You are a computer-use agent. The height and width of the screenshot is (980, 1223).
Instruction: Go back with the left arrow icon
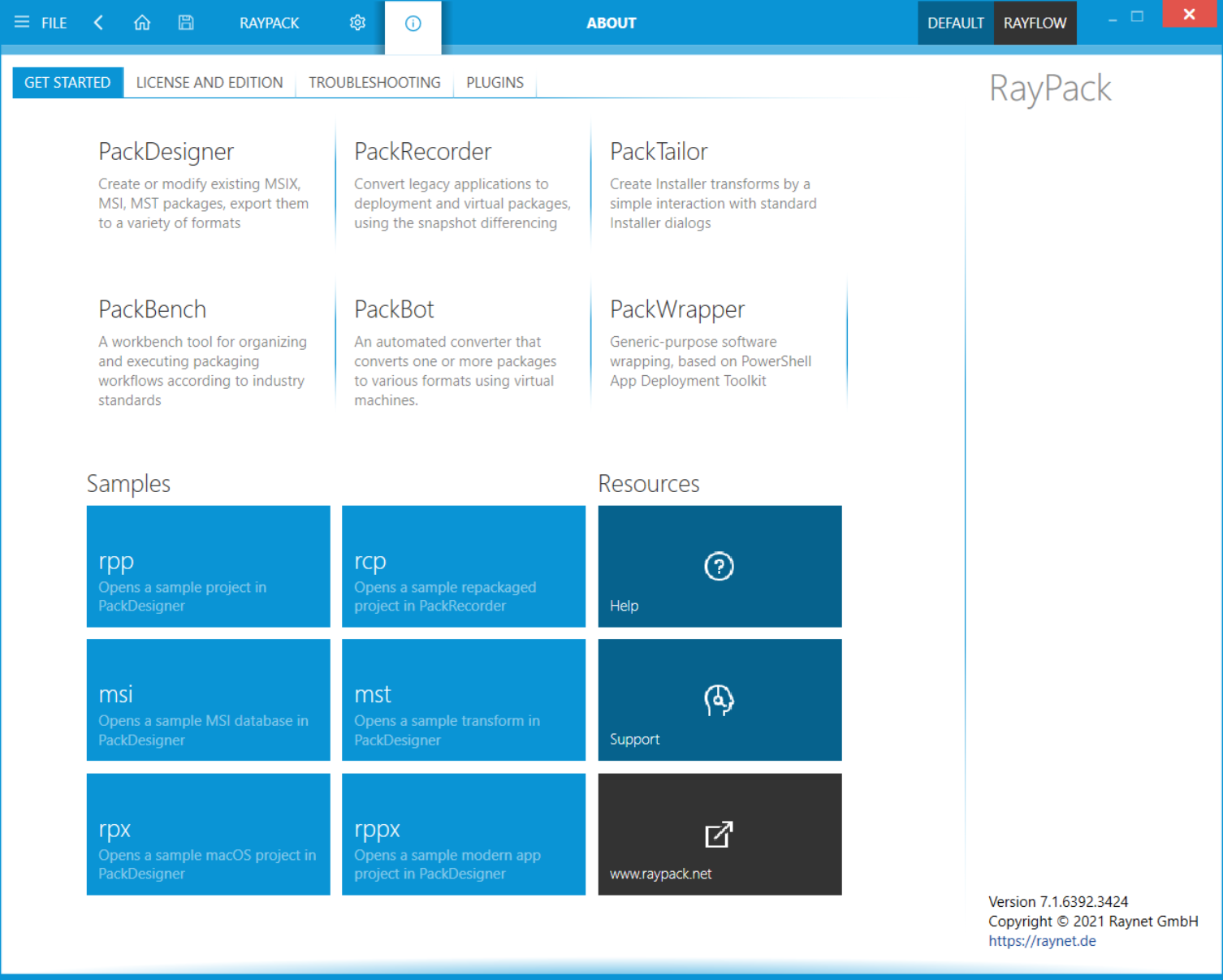pos(98,22)
